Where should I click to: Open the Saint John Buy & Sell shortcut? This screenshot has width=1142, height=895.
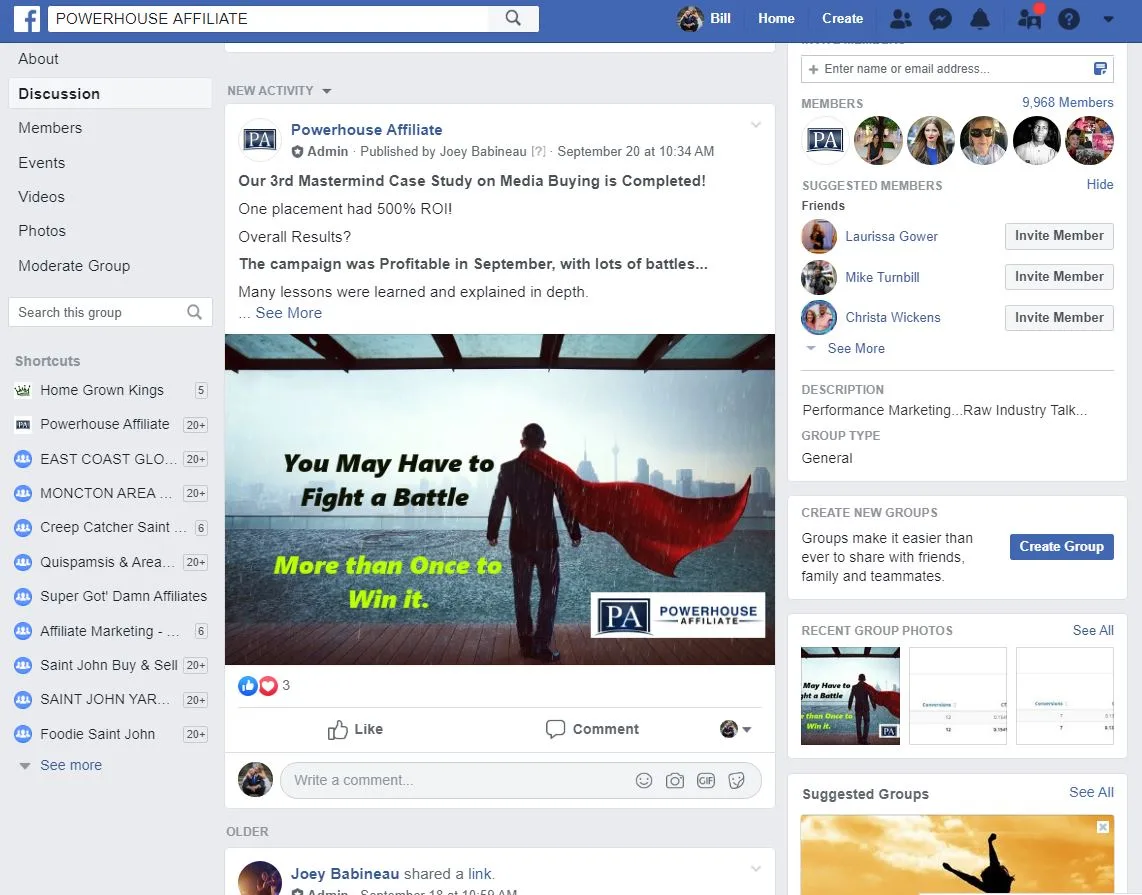111,665
